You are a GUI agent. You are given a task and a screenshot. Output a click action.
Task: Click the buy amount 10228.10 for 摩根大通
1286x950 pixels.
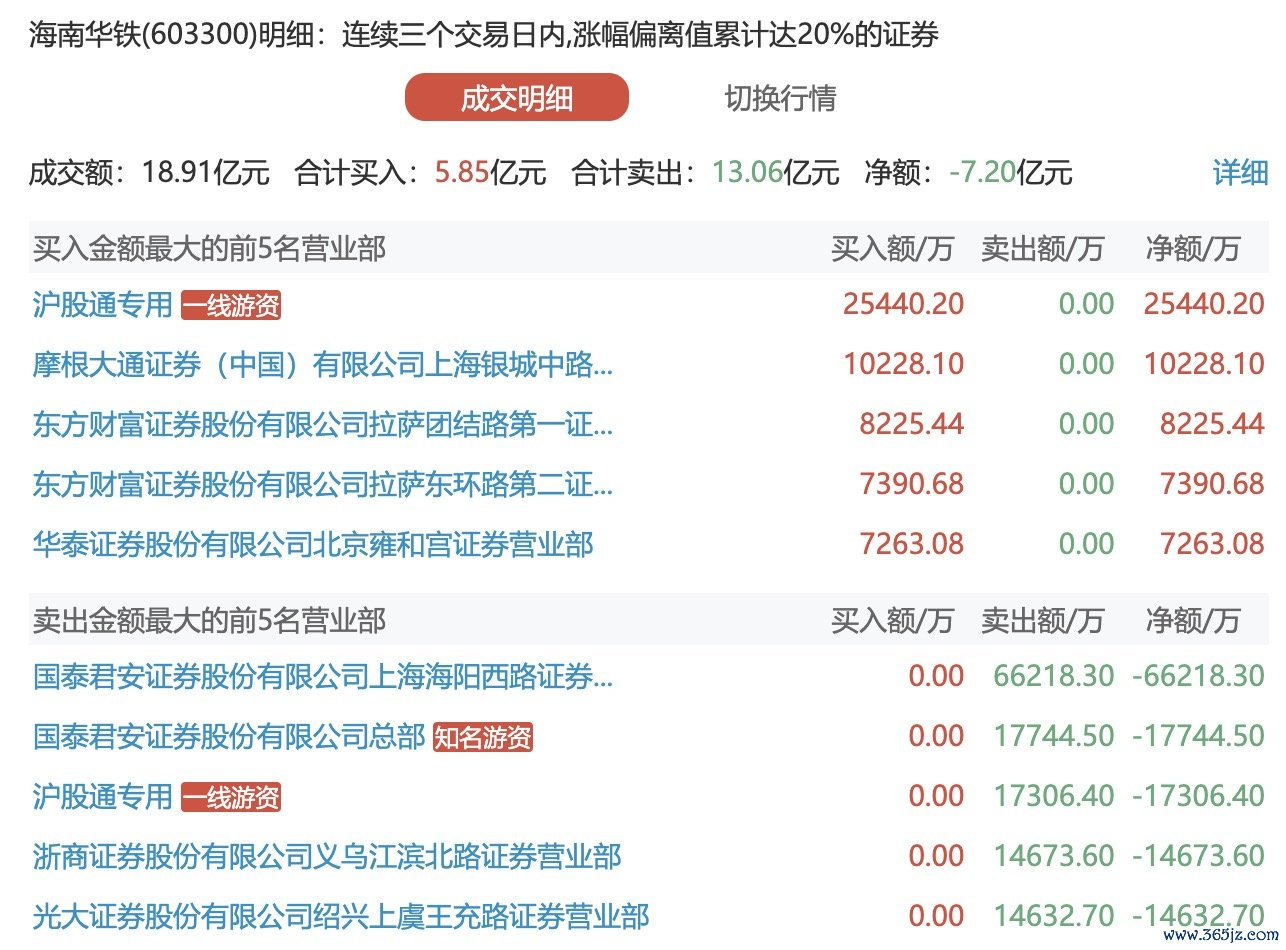(904, 364)
